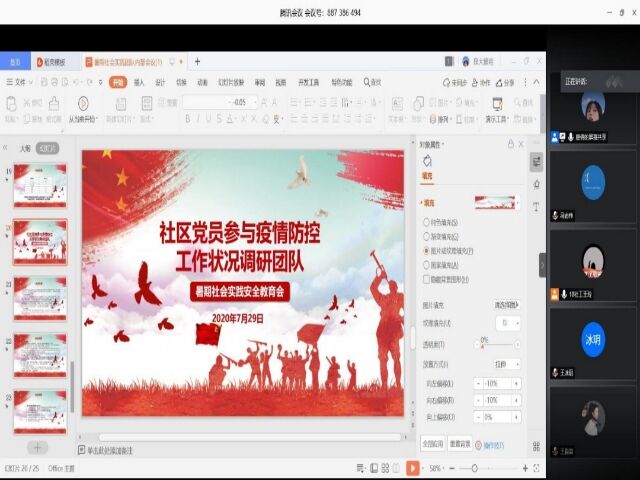This screenshot has width=640, height=480.
Task: Toggle the hide background graphics checkbox
Action: pos(427,279)
